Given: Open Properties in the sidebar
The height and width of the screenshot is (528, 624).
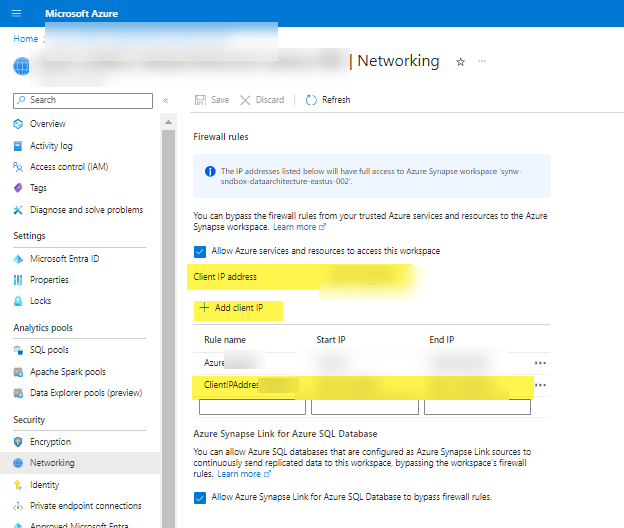Looking at the screenshot, I should tap(49, 280).
